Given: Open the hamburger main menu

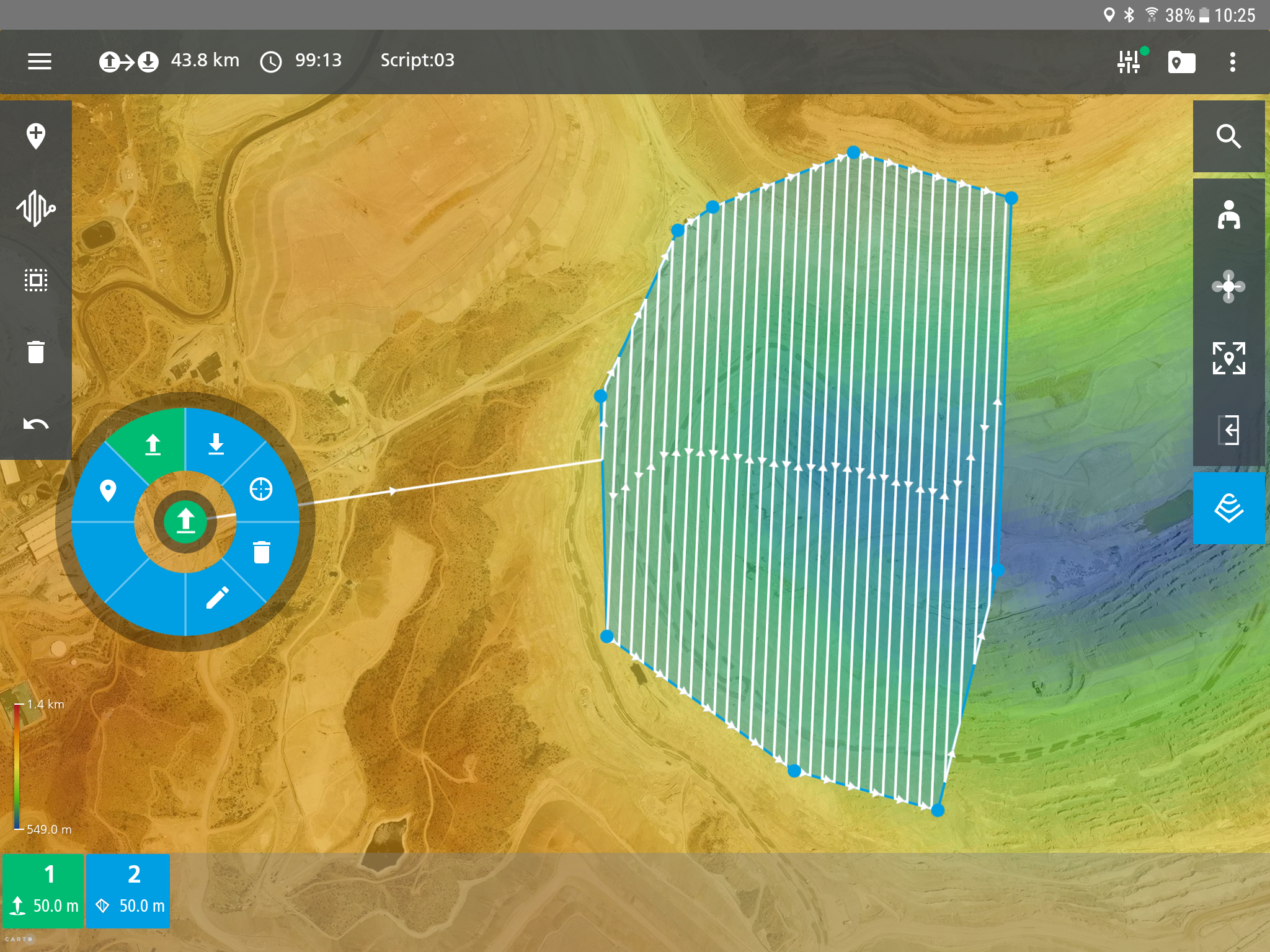Looking at the screenshot, I should click(x=40, y=61).
